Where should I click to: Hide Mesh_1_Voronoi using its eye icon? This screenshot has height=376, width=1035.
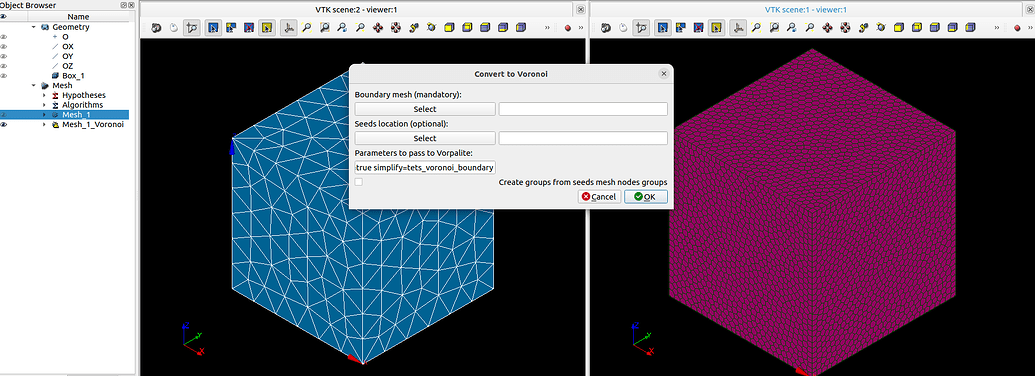(x=3, y=124)
